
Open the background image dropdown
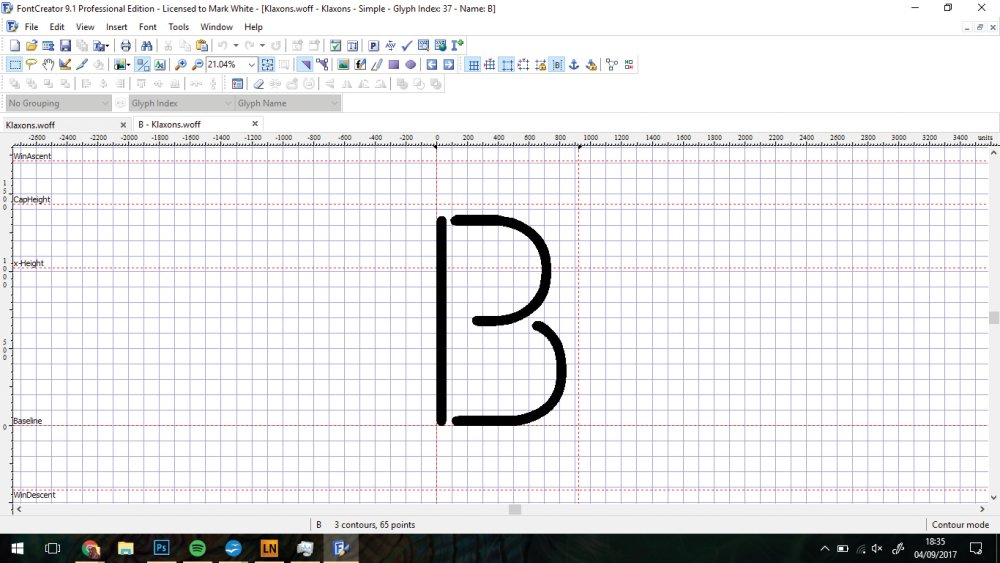pos(128,64)
